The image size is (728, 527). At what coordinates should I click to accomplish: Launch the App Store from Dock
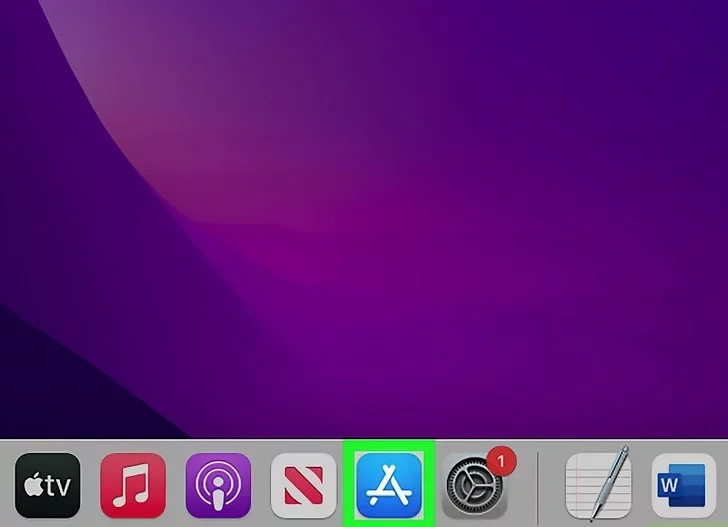coord(389,485)
